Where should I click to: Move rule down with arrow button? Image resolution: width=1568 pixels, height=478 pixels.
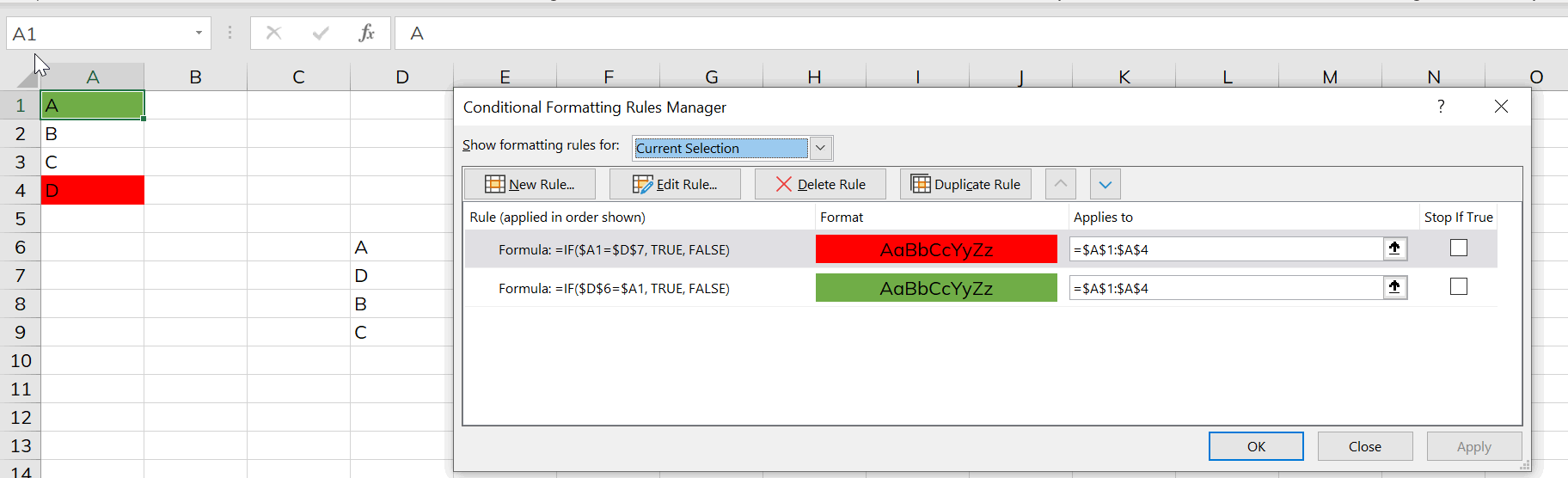pos(1105,184)
